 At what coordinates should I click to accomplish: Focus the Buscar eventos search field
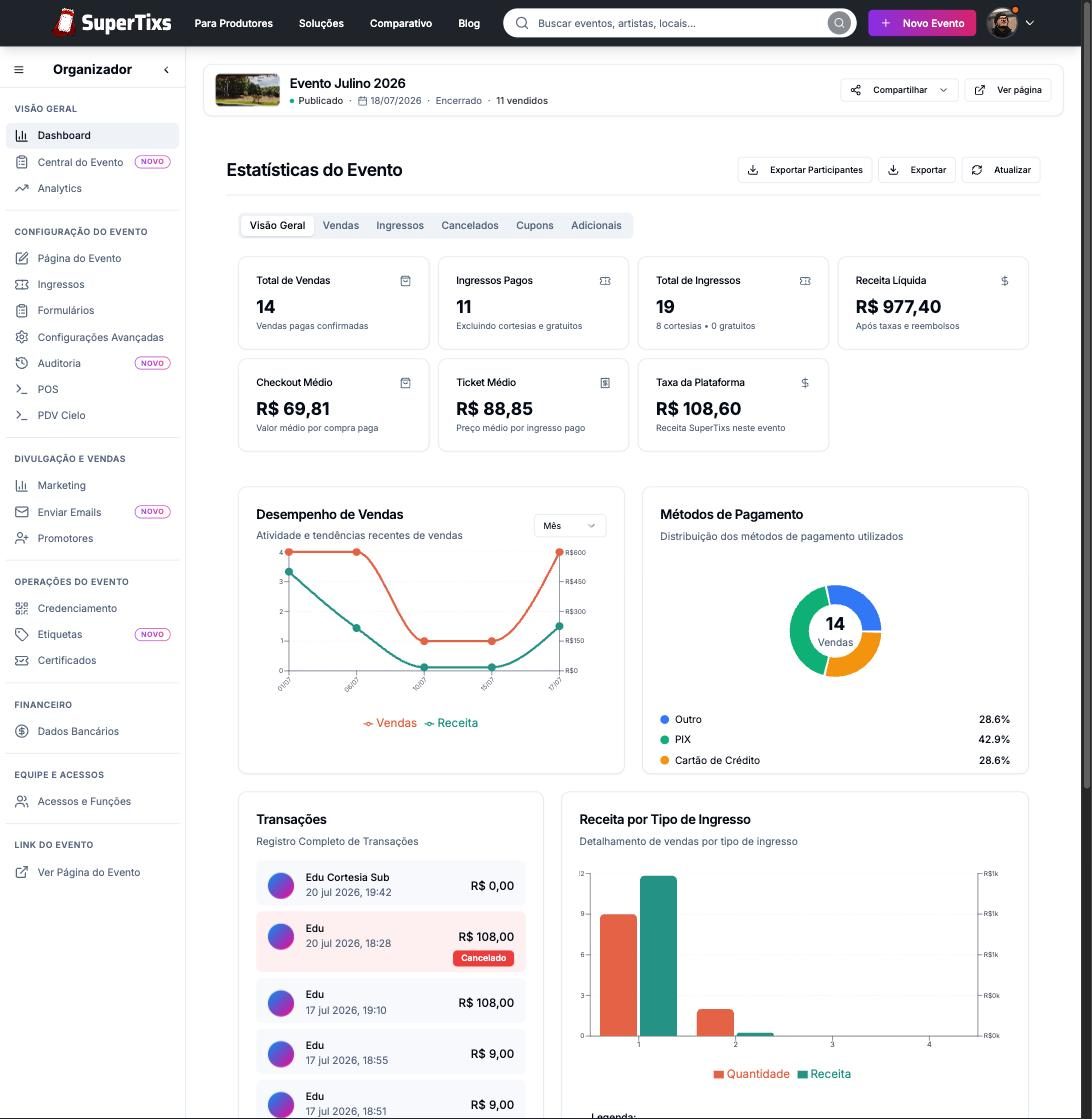678,23
